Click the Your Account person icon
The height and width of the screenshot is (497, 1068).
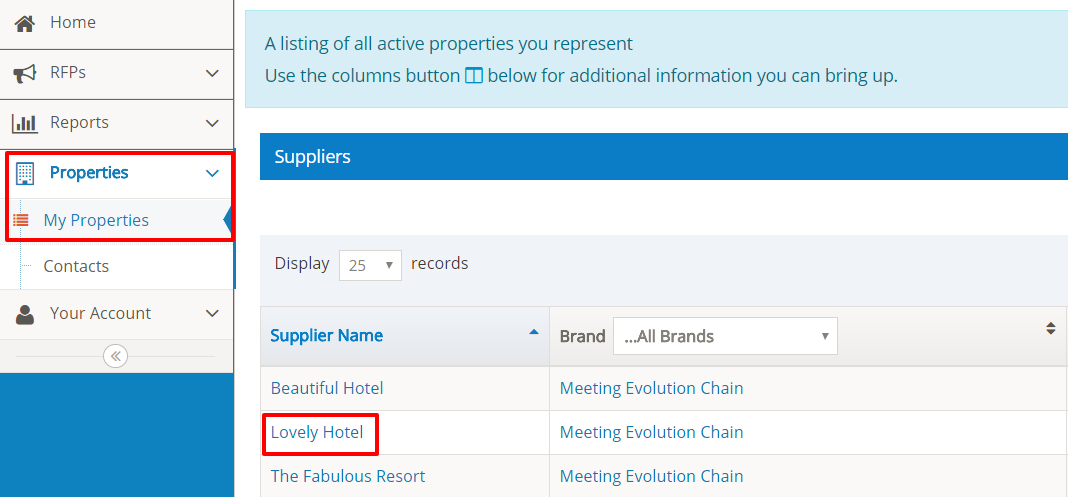point(25,314)
